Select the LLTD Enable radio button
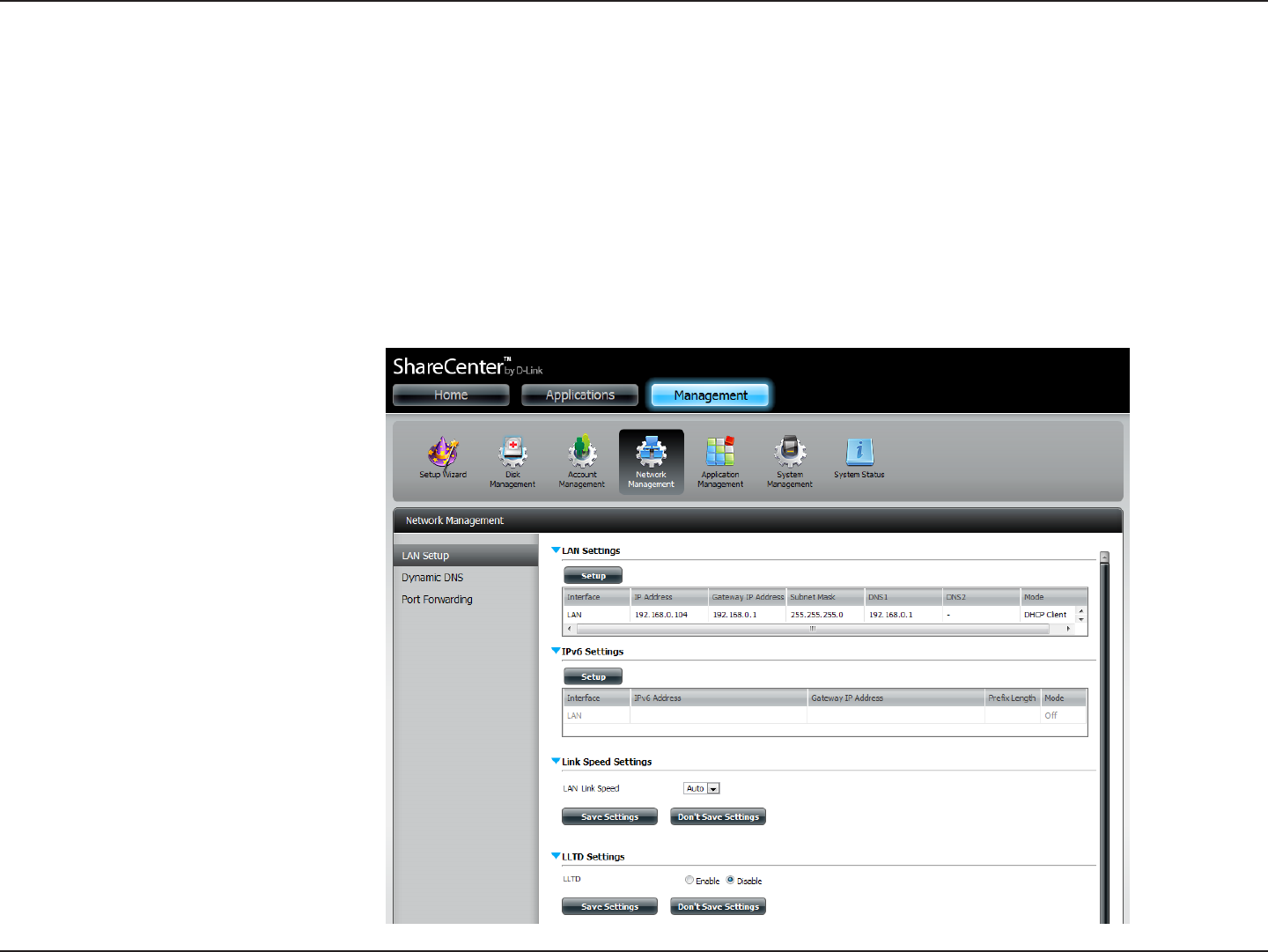 pyautogui.click(x=689, y=880)
